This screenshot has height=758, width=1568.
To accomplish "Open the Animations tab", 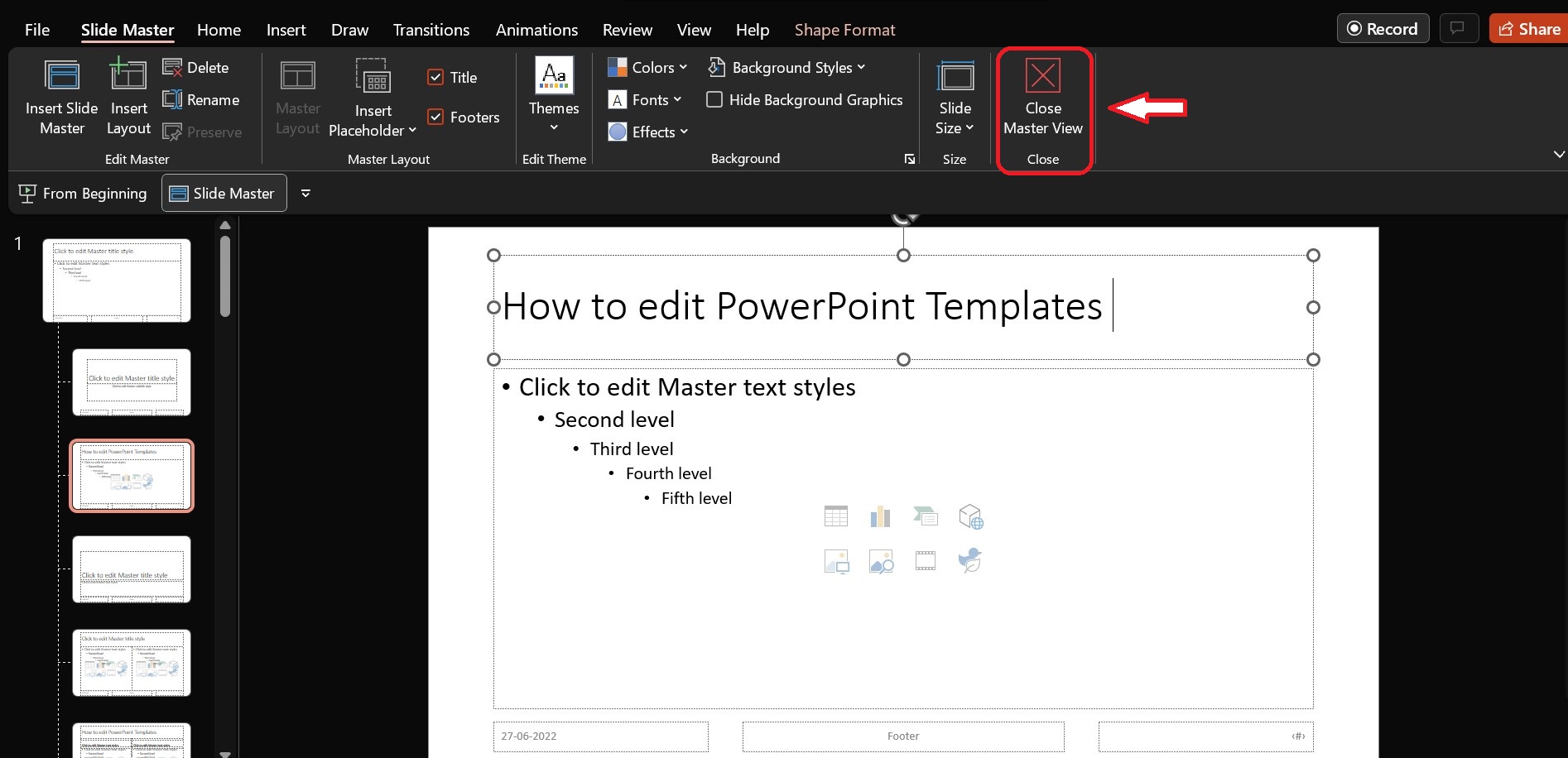I will 536,30.
